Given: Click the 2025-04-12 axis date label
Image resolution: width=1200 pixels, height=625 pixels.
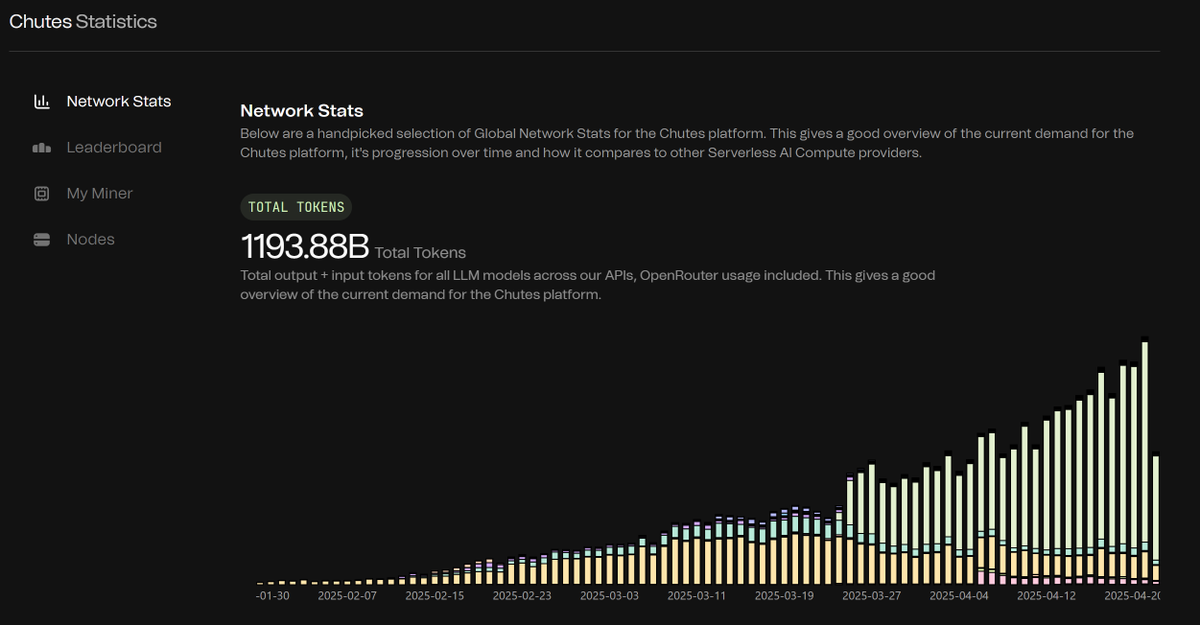Looking at the screenshot, I should click(x=1047, y=595).
